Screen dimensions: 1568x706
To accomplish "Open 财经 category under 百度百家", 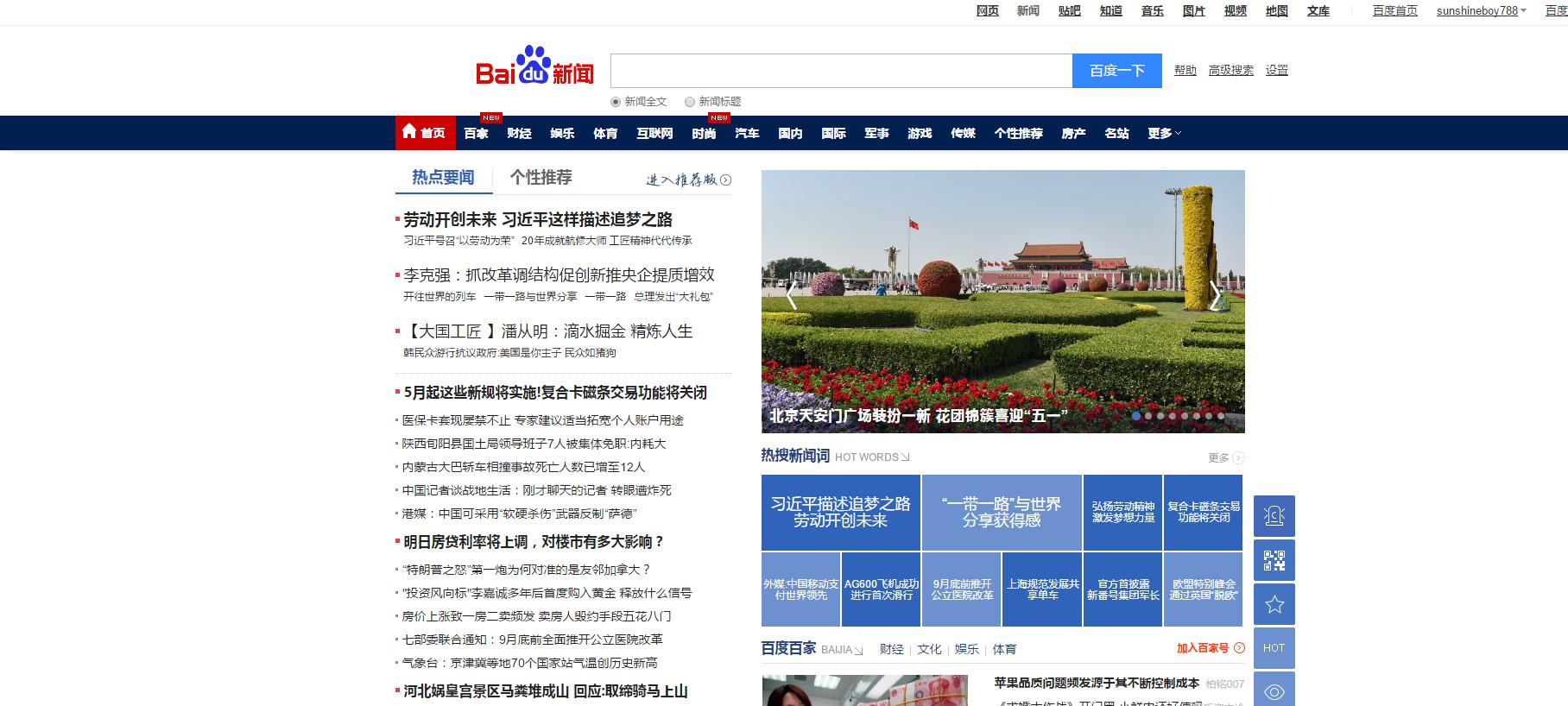I will point(892,649).
